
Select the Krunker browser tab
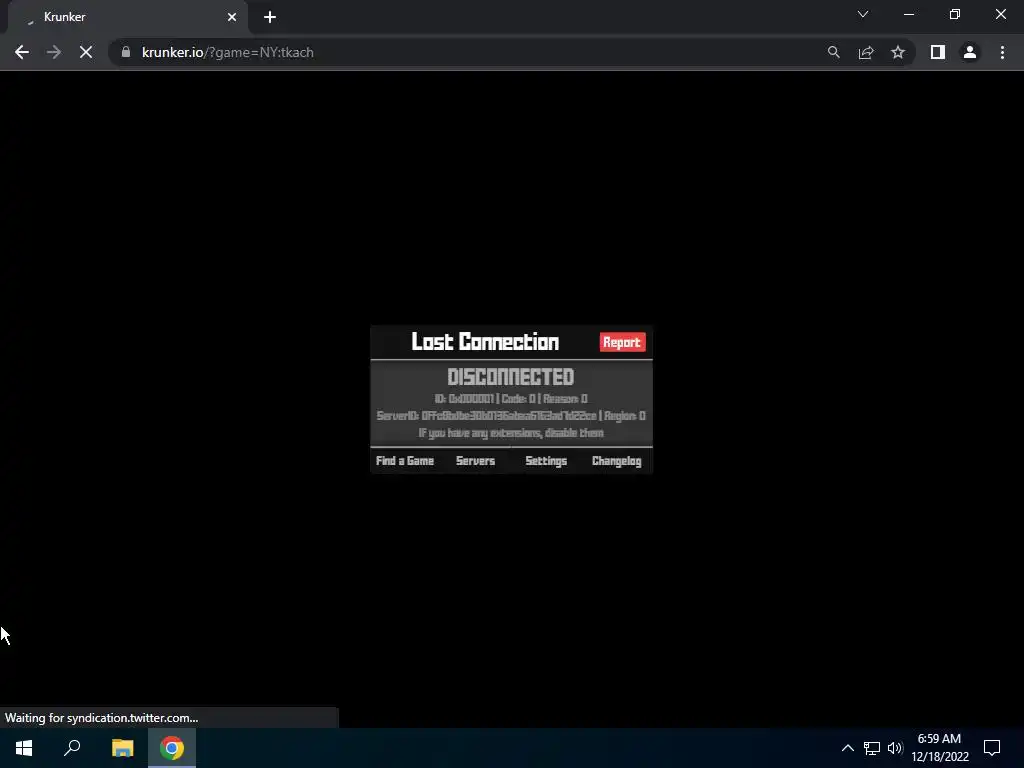[x=127, y=17]
